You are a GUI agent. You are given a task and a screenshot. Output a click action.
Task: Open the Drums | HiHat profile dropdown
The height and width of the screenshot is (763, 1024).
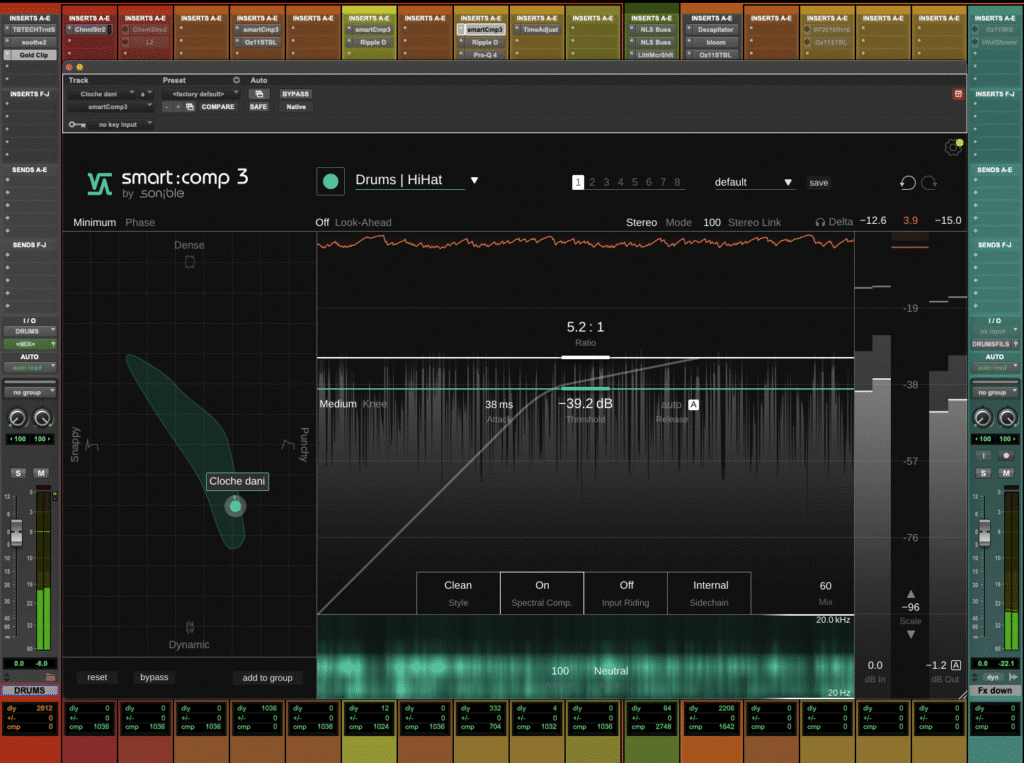tap(474, 181)
